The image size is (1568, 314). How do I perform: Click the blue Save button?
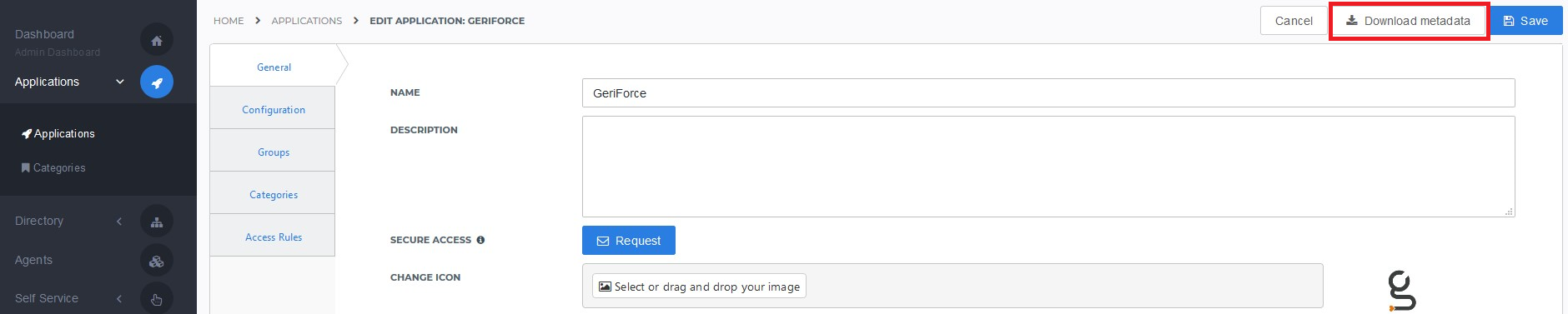(x=1526, y=21)
